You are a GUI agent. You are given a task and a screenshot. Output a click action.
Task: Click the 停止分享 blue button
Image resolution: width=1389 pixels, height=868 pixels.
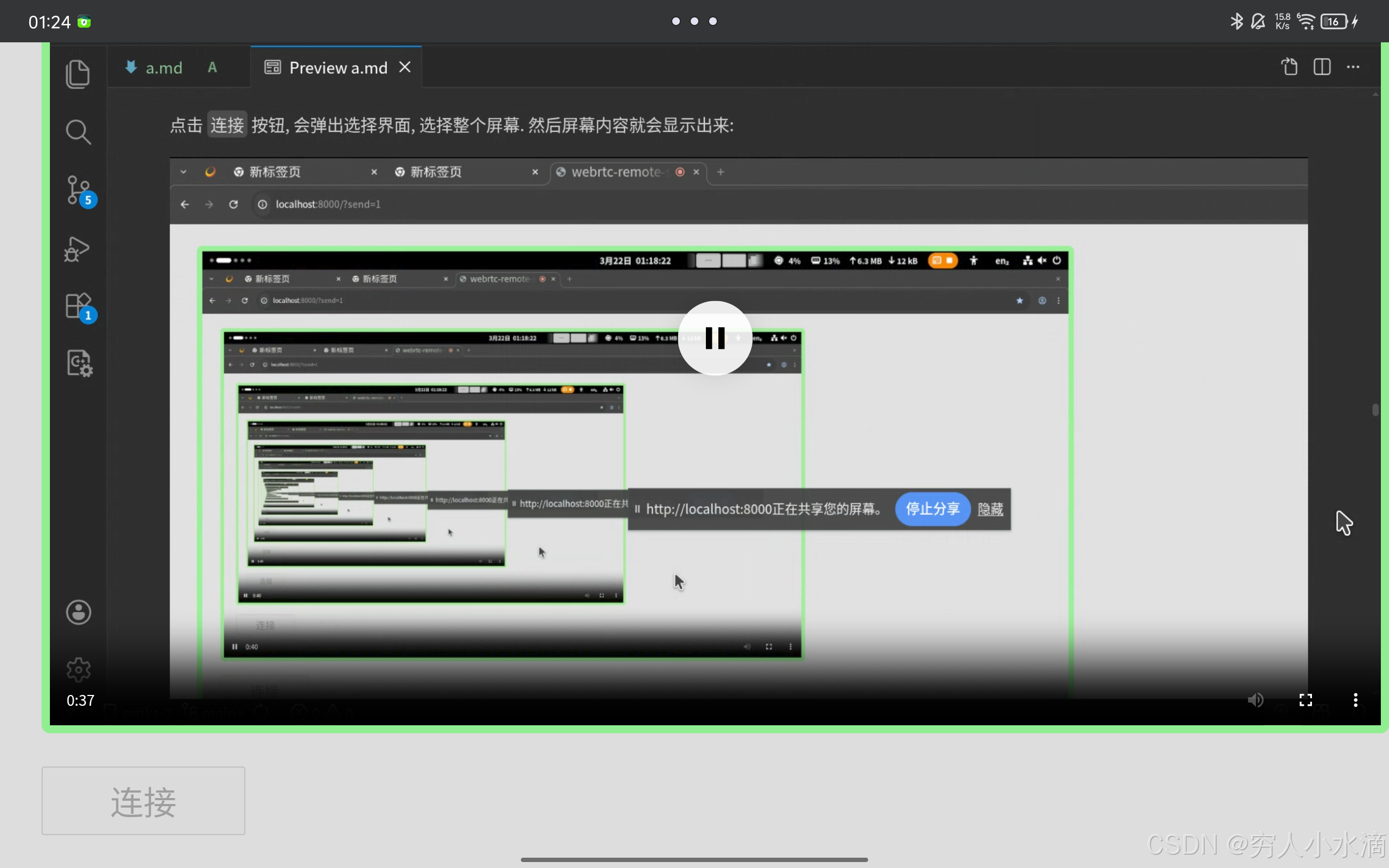point(932,509)
